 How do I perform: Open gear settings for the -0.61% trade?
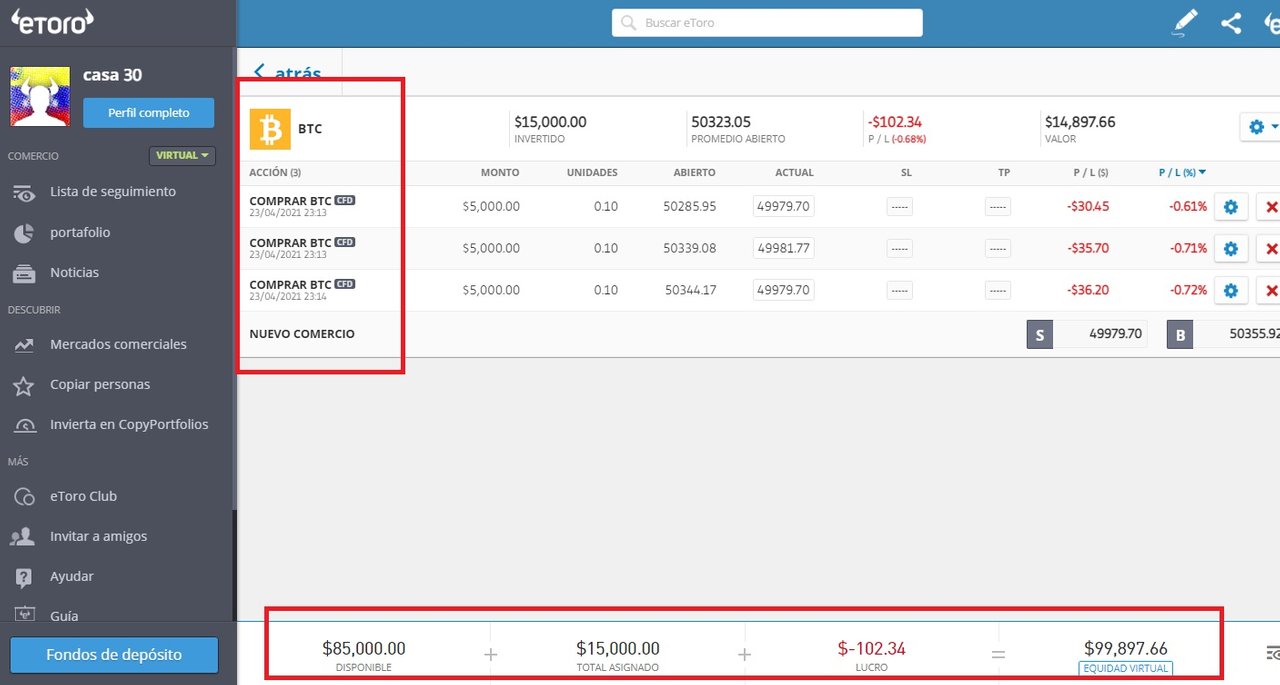click(x=1231, y=207)
